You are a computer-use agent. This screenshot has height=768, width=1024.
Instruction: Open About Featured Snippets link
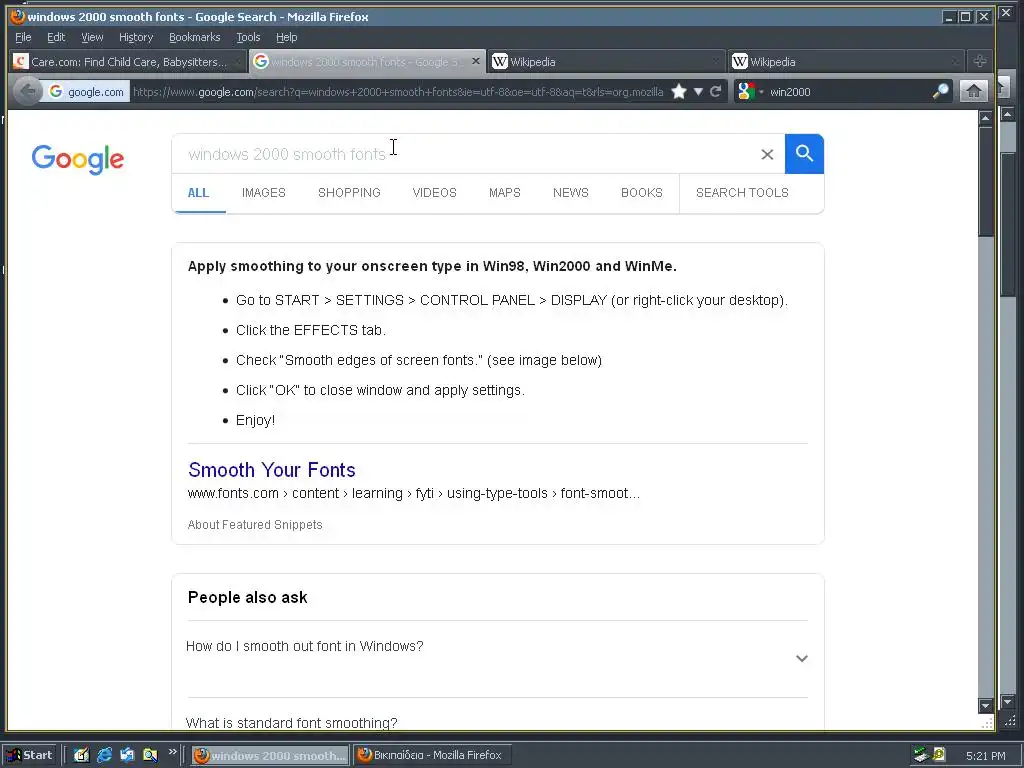[x=255, y=524]
